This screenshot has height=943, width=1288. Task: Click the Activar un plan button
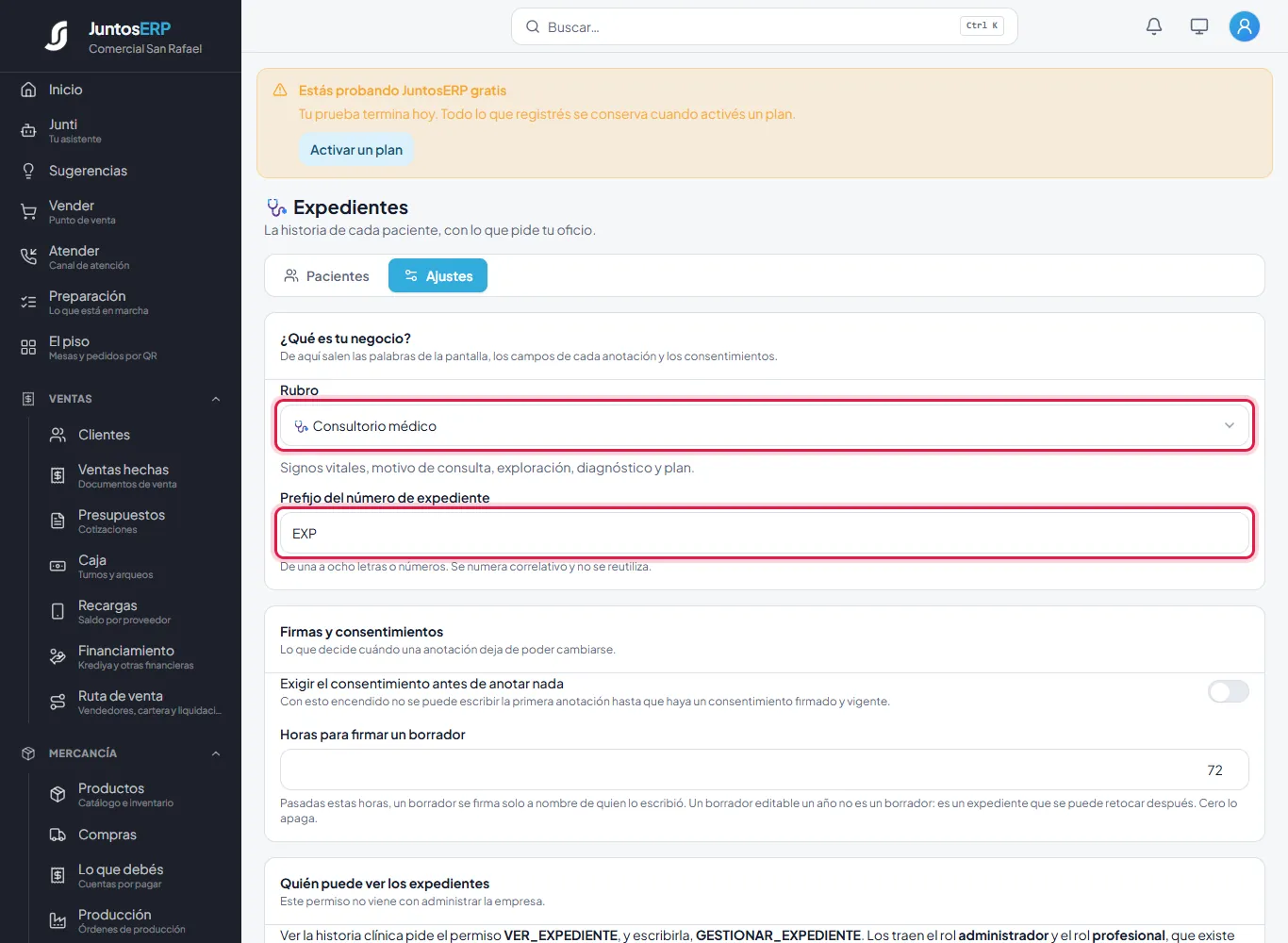pyautogui.click(x=356, y=150)
